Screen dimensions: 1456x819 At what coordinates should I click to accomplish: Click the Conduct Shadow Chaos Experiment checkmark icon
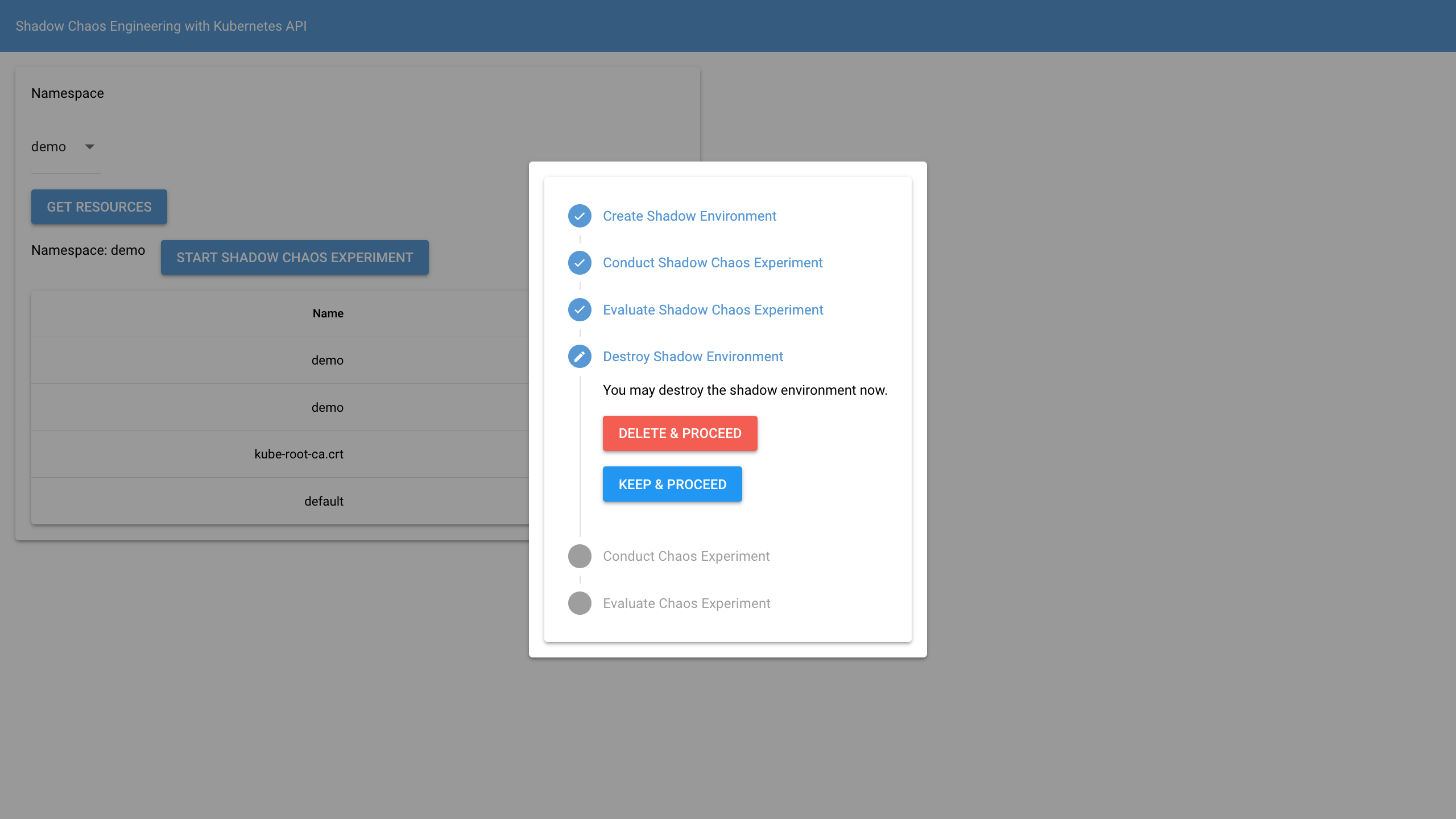(x=580, y=263)
